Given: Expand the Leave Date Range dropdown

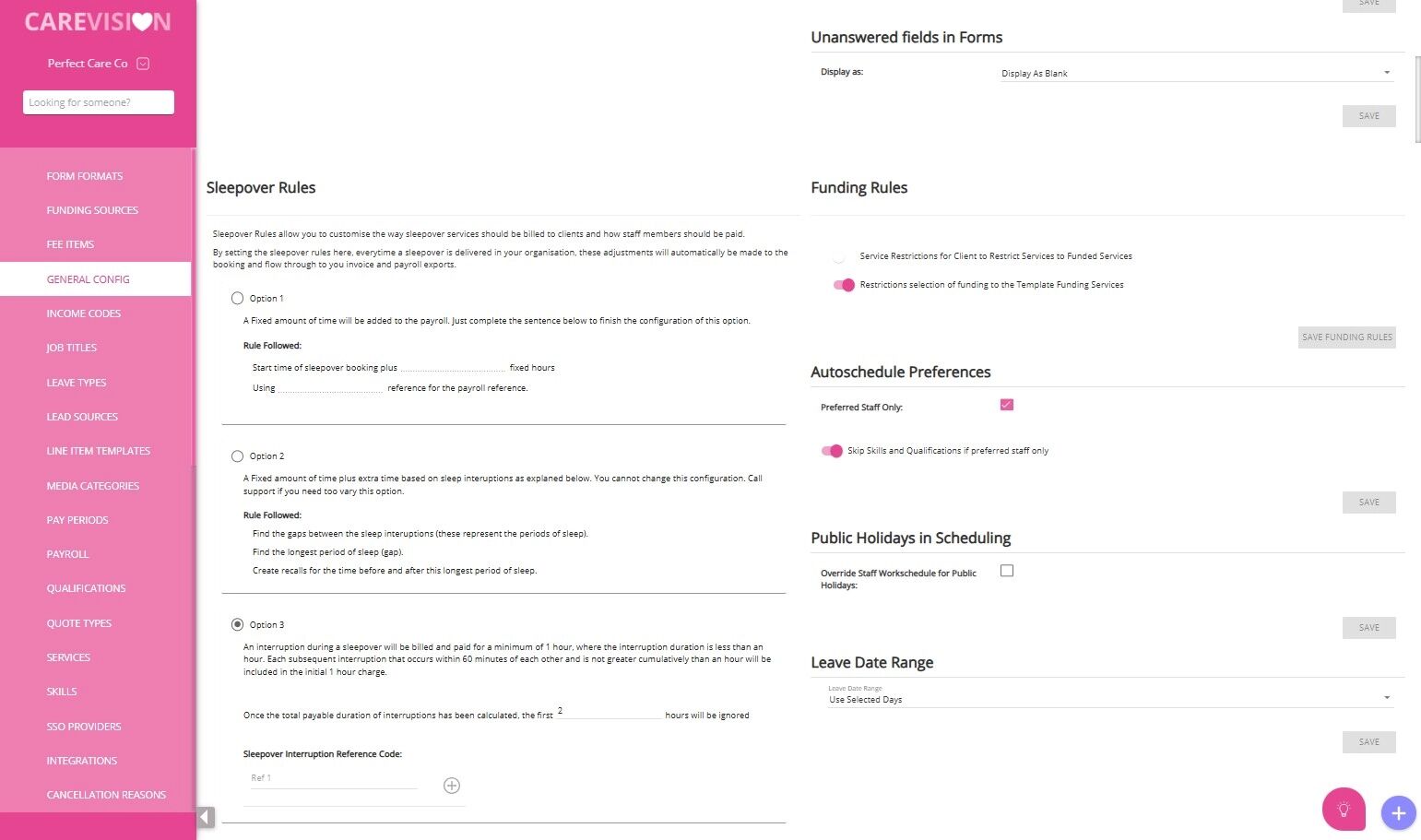Looking at the screenshot, I should [1108, 698].
